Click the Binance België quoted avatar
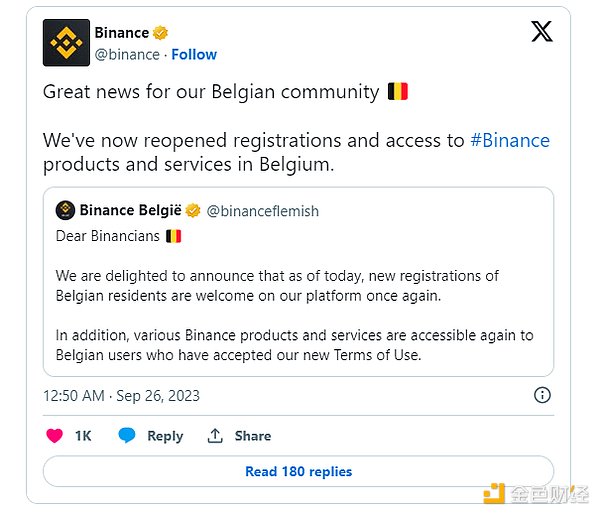 [x=65, y=210]
